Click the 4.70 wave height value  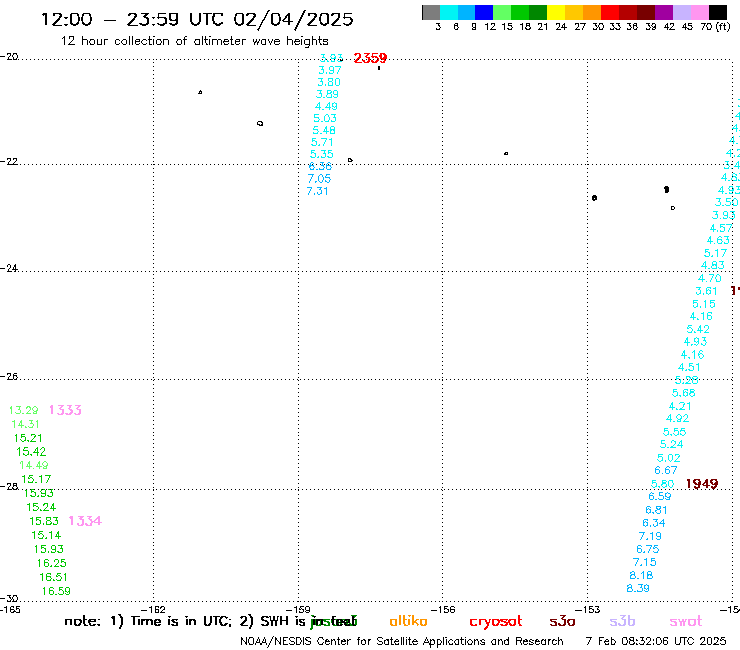pos(710,279)
